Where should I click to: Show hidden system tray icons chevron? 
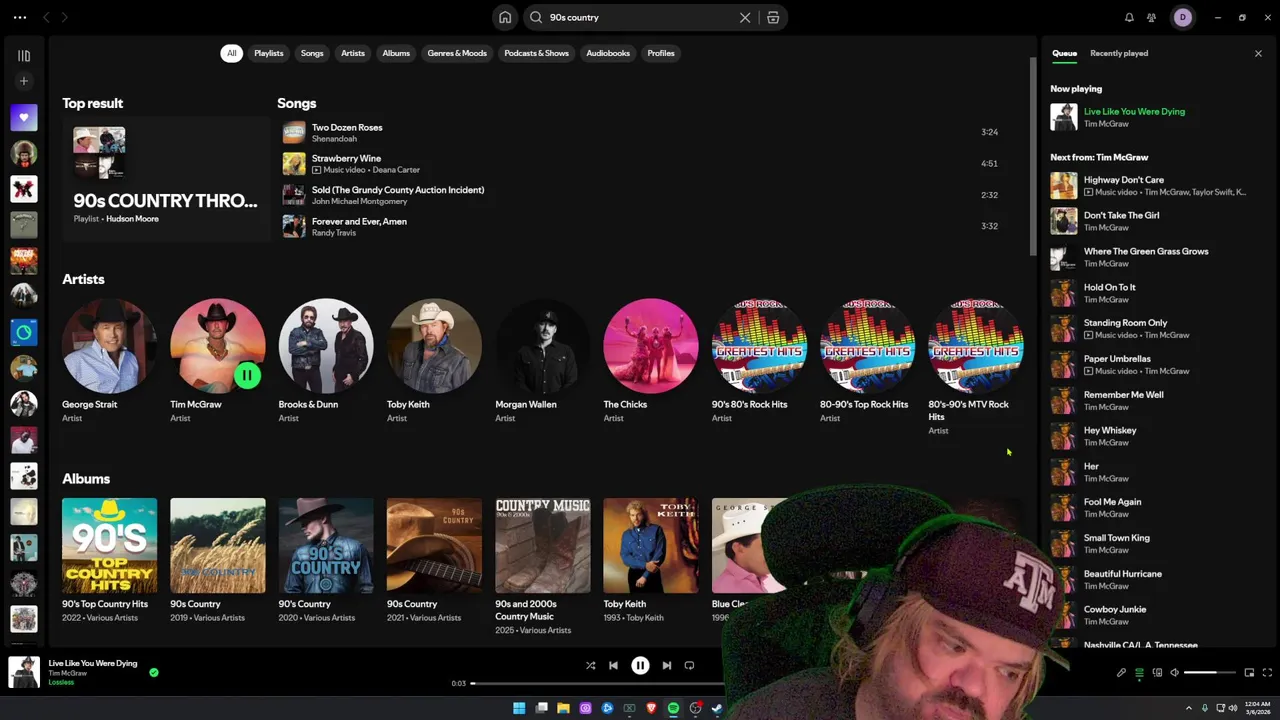(x=1191, y=708)
